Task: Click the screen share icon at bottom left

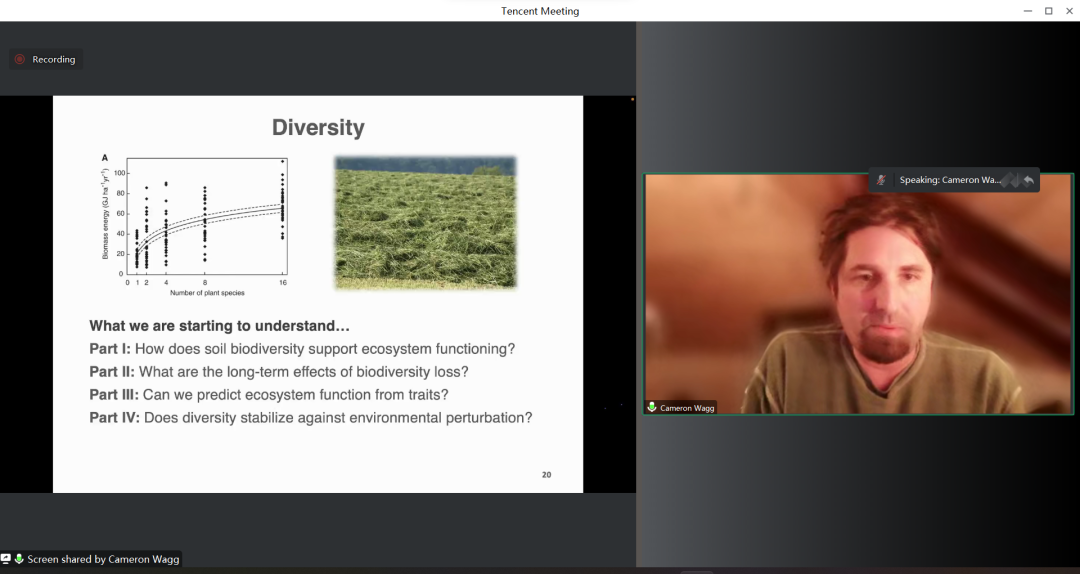Action: [x=6, y=559]
